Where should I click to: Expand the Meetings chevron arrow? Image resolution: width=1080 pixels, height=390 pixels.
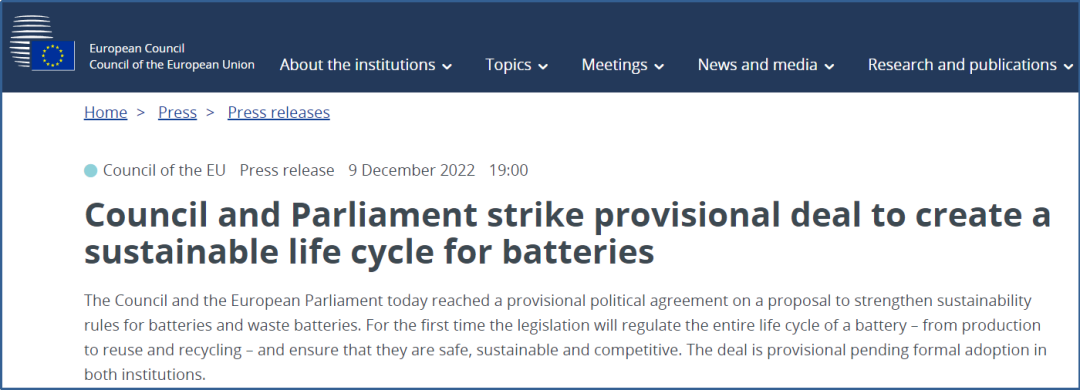659,67
